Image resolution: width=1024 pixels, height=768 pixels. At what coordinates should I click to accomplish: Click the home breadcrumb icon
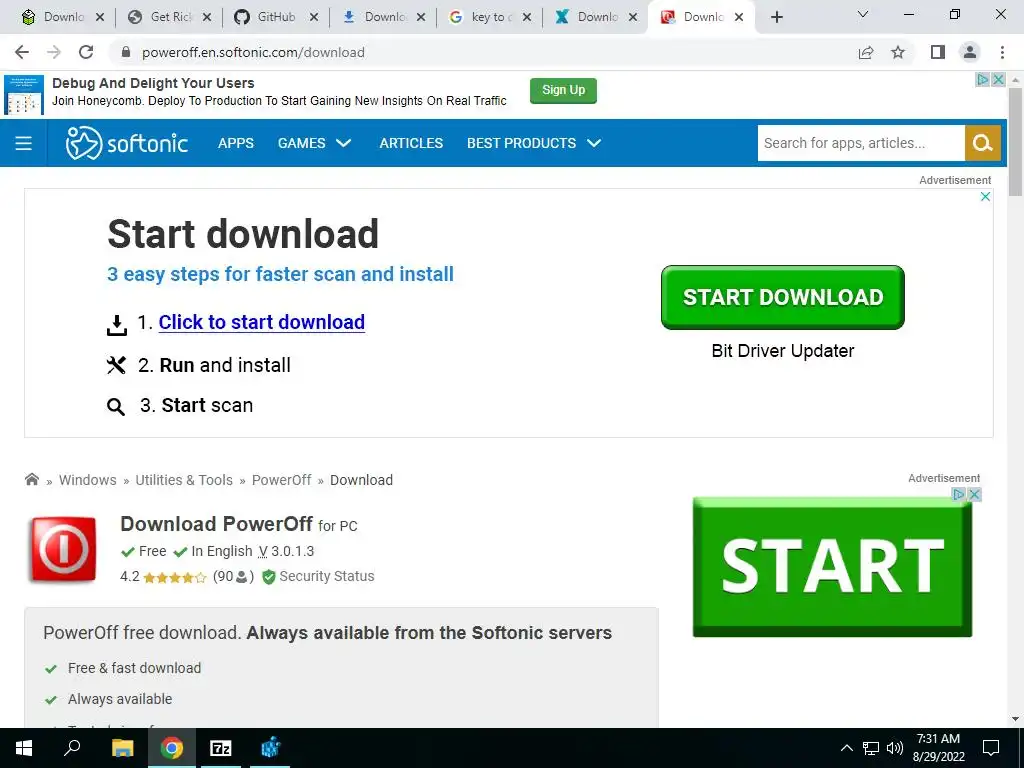click(31, 479)
